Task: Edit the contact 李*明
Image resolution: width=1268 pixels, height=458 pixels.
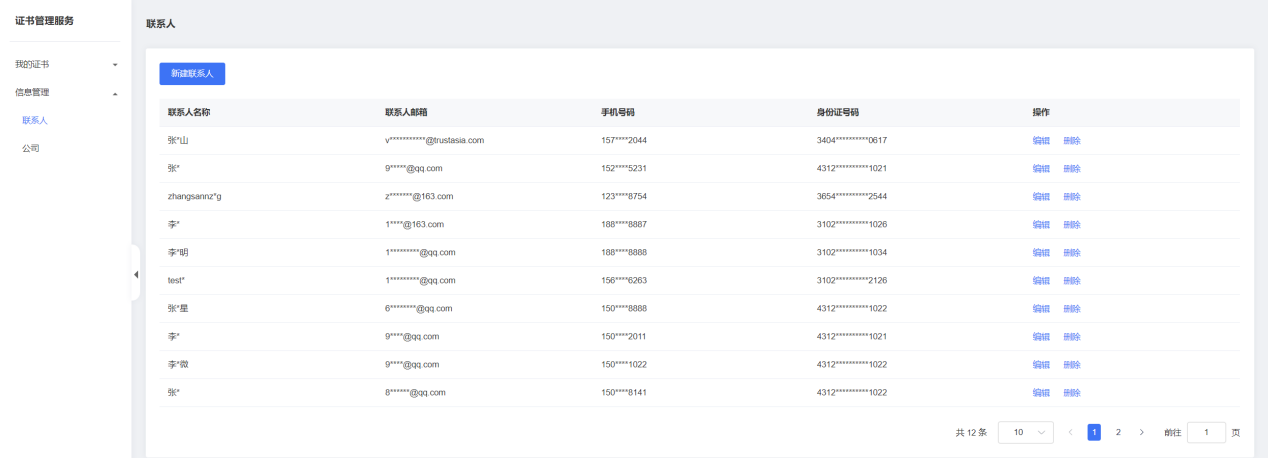Action: 1041,252
